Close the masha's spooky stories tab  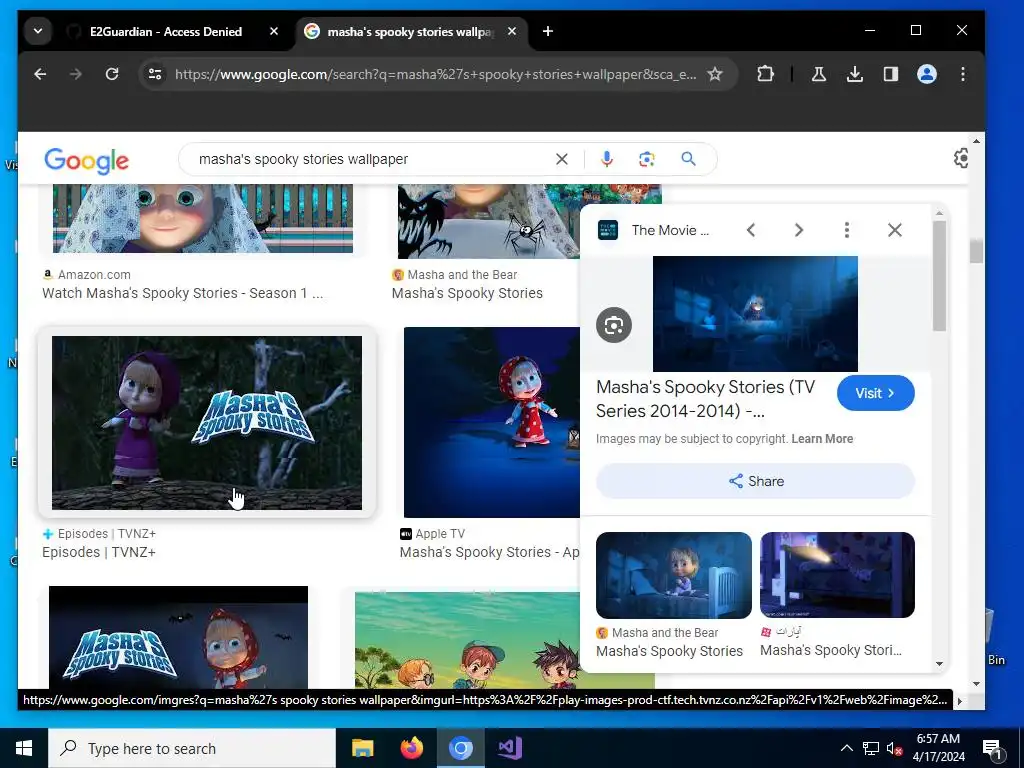[512, 31]
